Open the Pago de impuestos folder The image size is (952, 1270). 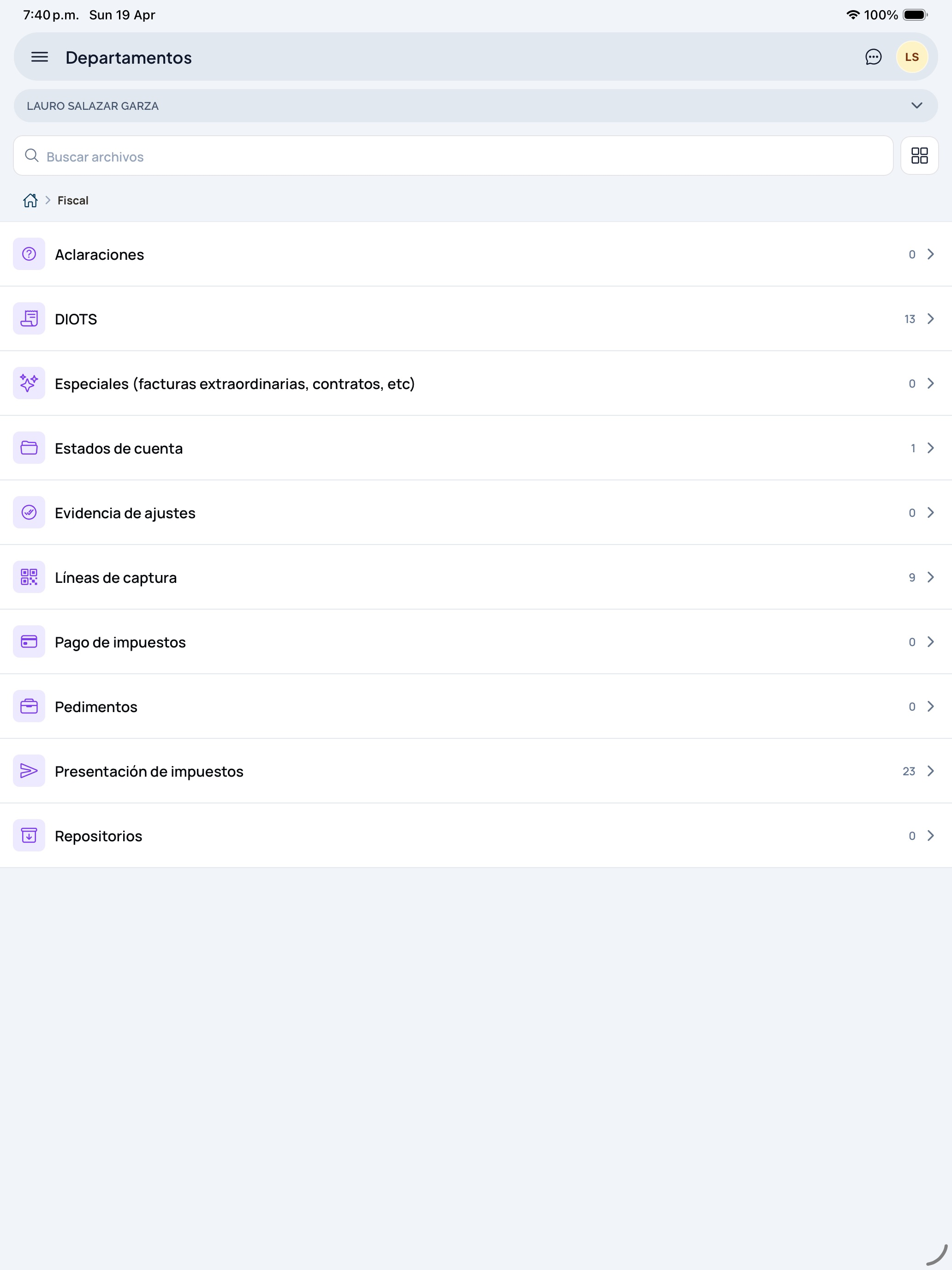click(x=476, y=641)
